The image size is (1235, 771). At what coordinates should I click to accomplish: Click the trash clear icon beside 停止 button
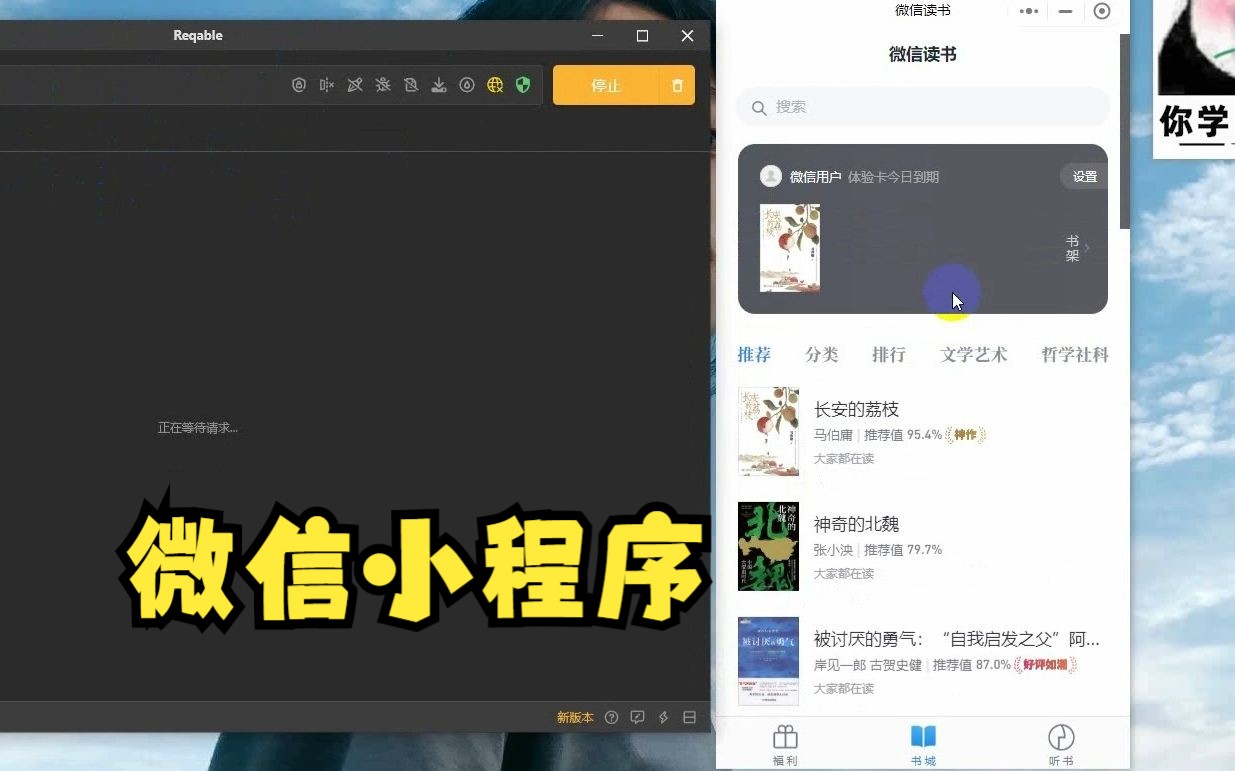pos(676,85)
